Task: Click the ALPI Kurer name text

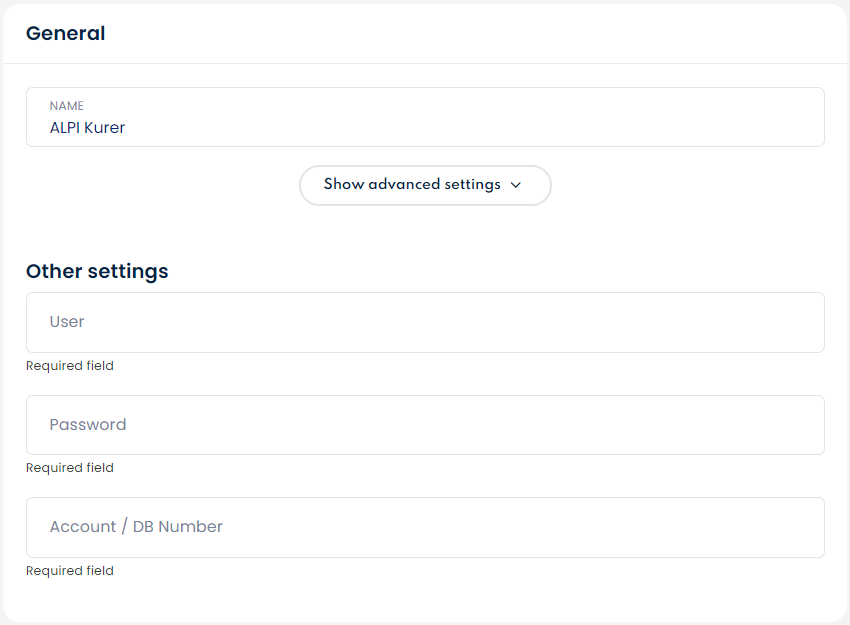Action: [88, 128]
